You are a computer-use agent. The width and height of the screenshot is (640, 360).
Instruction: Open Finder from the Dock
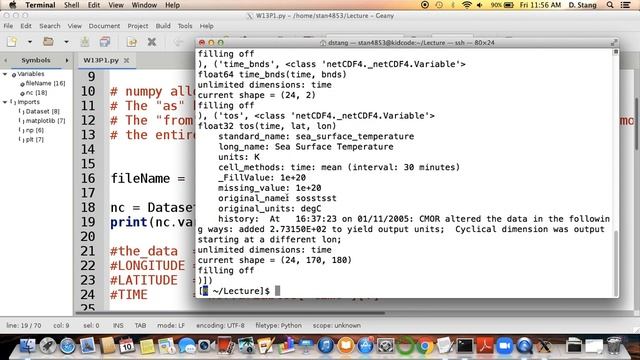tap(27, 346)
